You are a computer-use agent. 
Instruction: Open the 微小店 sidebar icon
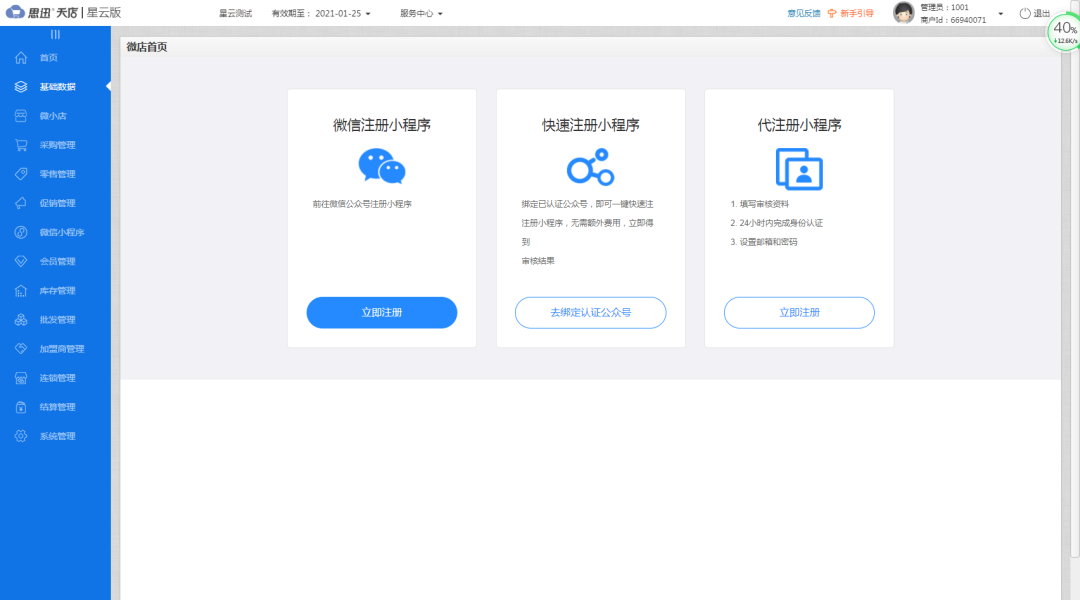55,115
